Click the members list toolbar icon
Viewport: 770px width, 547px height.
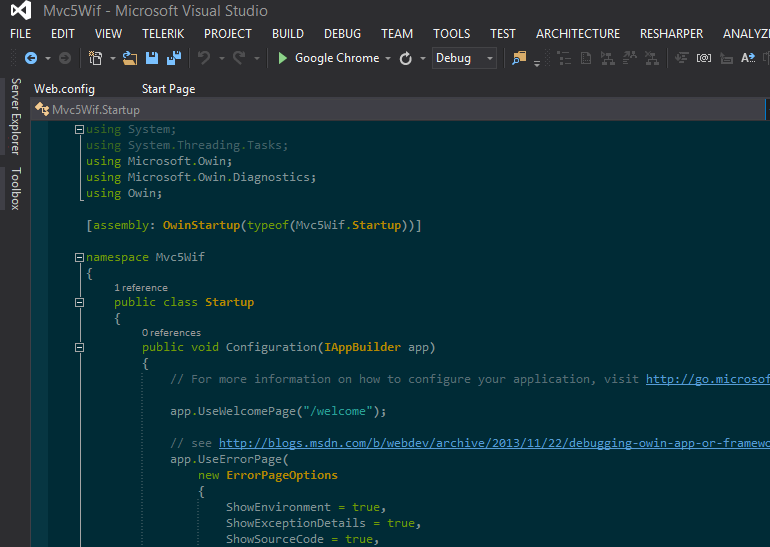click(564, 58)
